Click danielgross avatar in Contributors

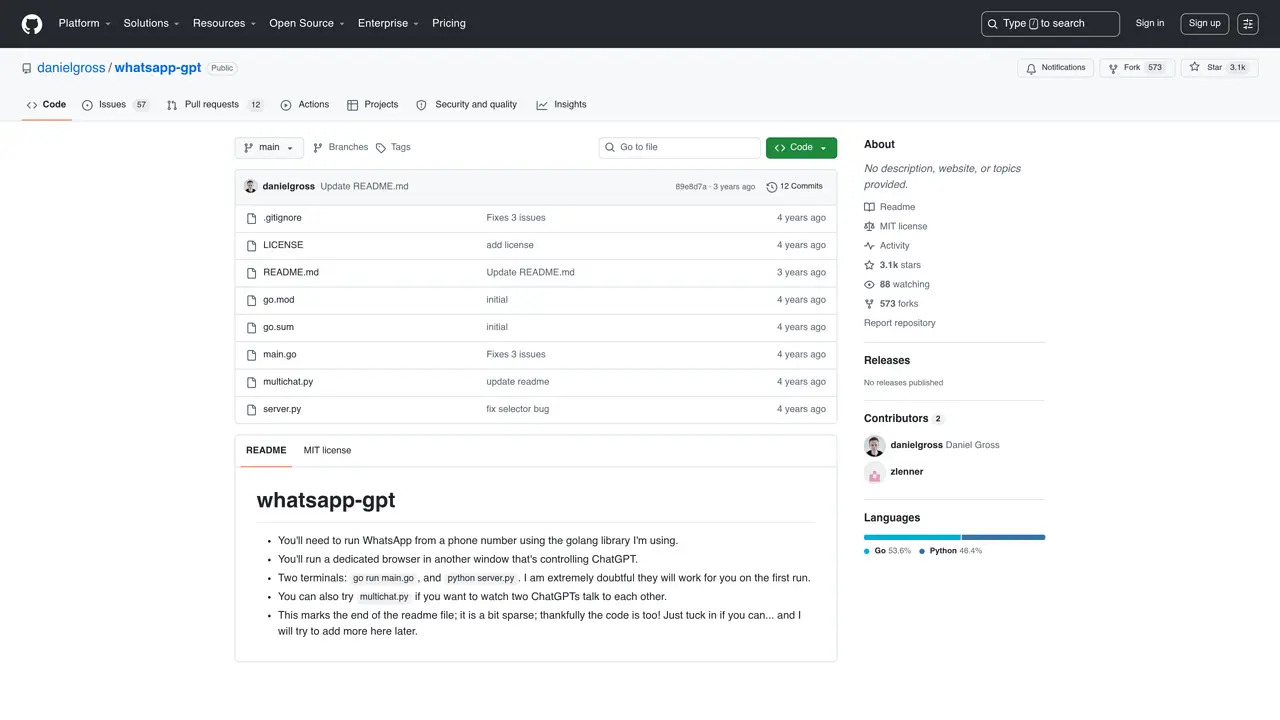tap(875, 446)
